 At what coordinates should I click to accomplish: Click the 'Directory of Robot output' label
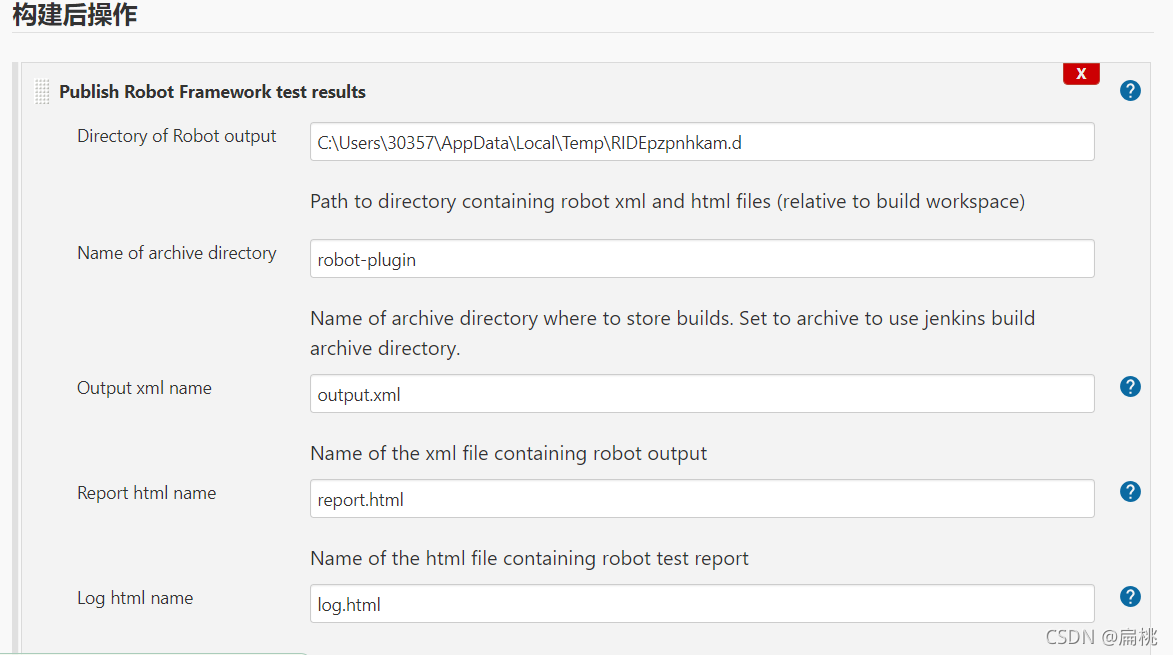tap(177, 136)
